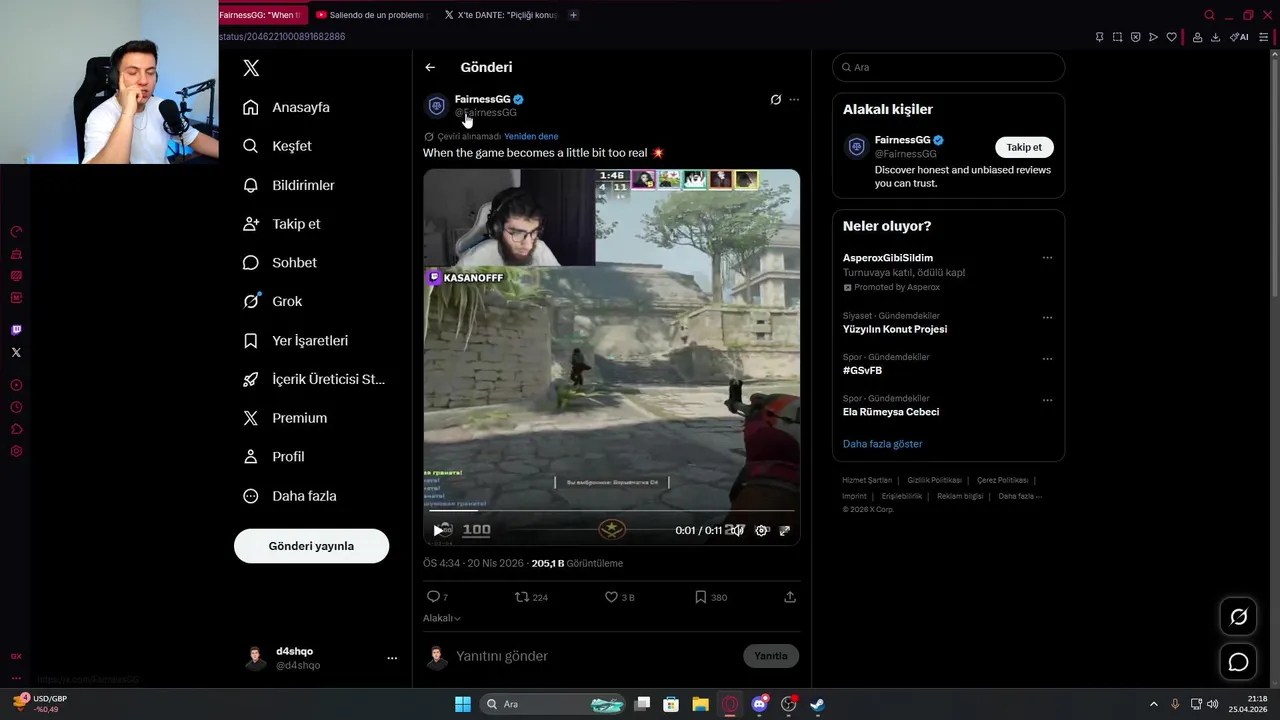Open OBS Studio from the taskbar

point(788,704)
